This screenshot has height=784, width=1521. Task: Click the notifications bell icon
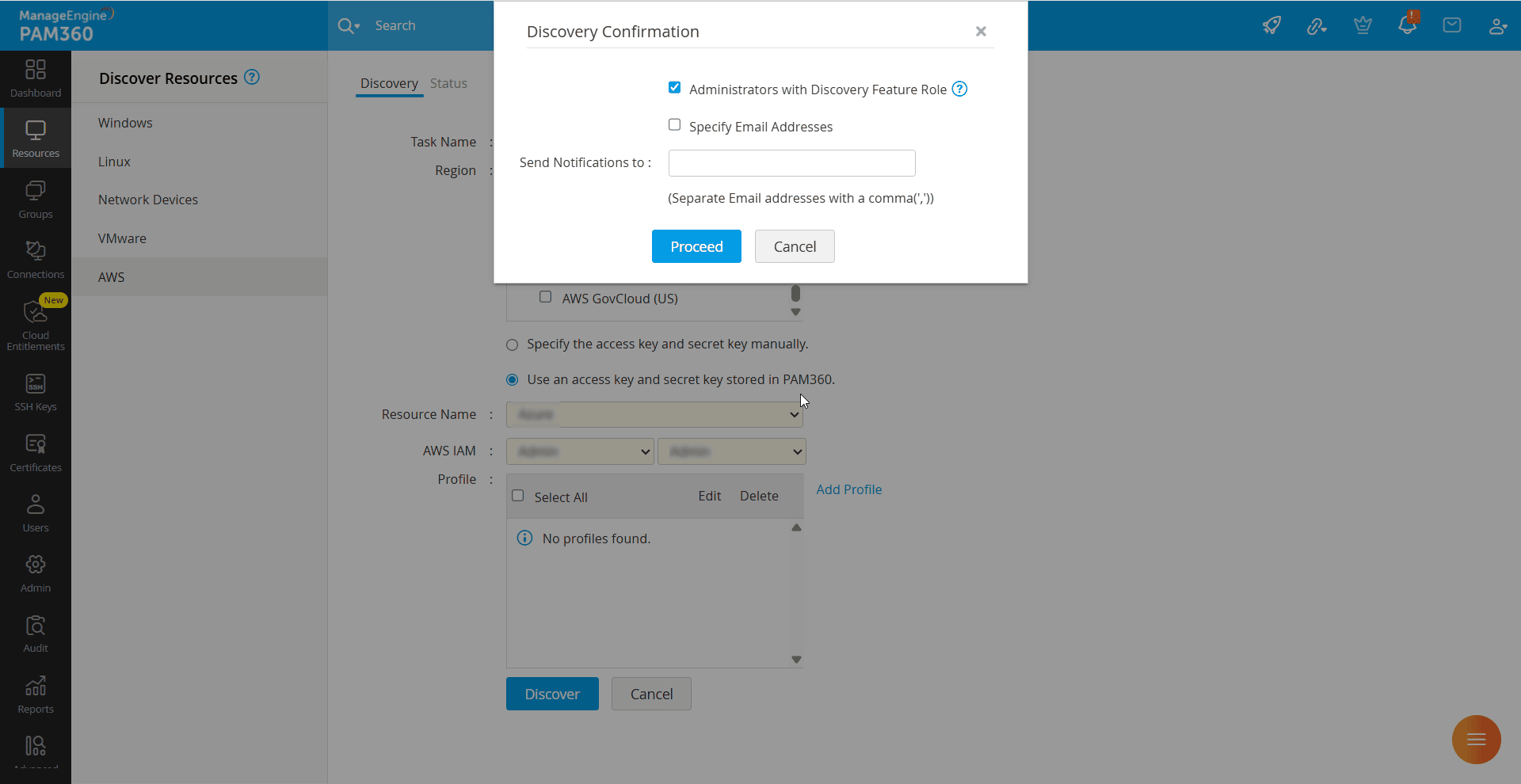click(x=1407, y=25)
